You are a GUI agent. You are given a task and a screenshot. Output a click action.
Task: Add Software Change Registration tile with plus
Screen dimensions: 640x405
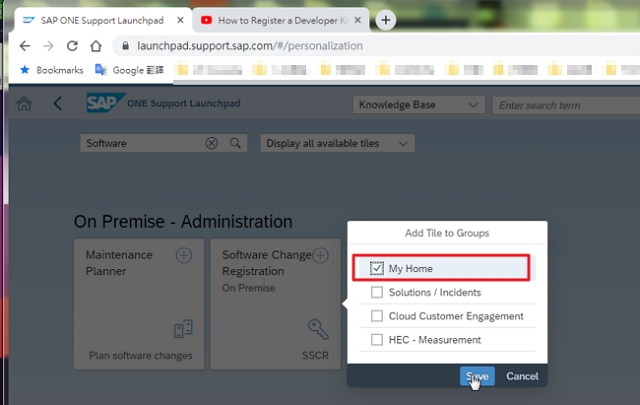tap(321, 256)
